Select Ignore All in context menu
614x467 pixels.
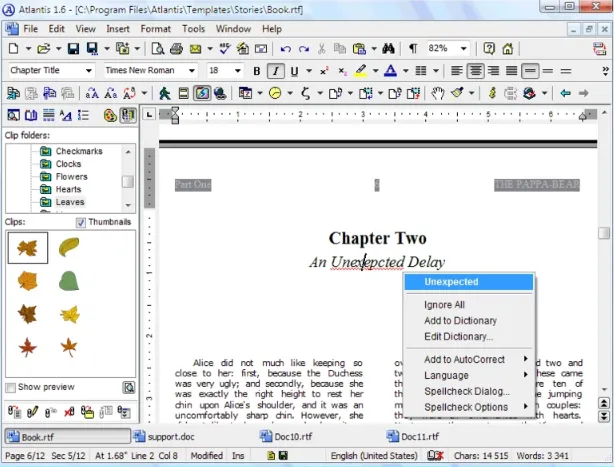point(469,305)
